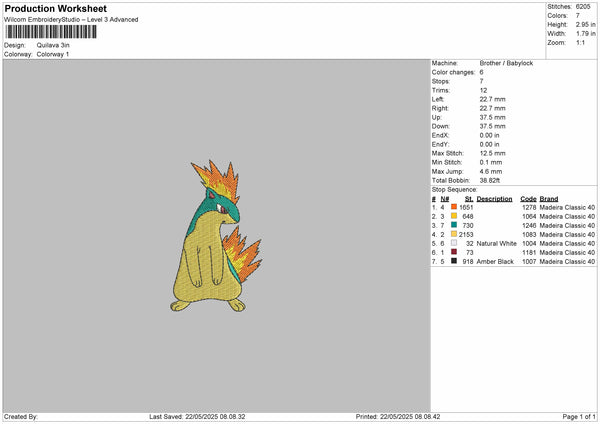Click the 'Production Worksheet' title

[x=55, y=8]
